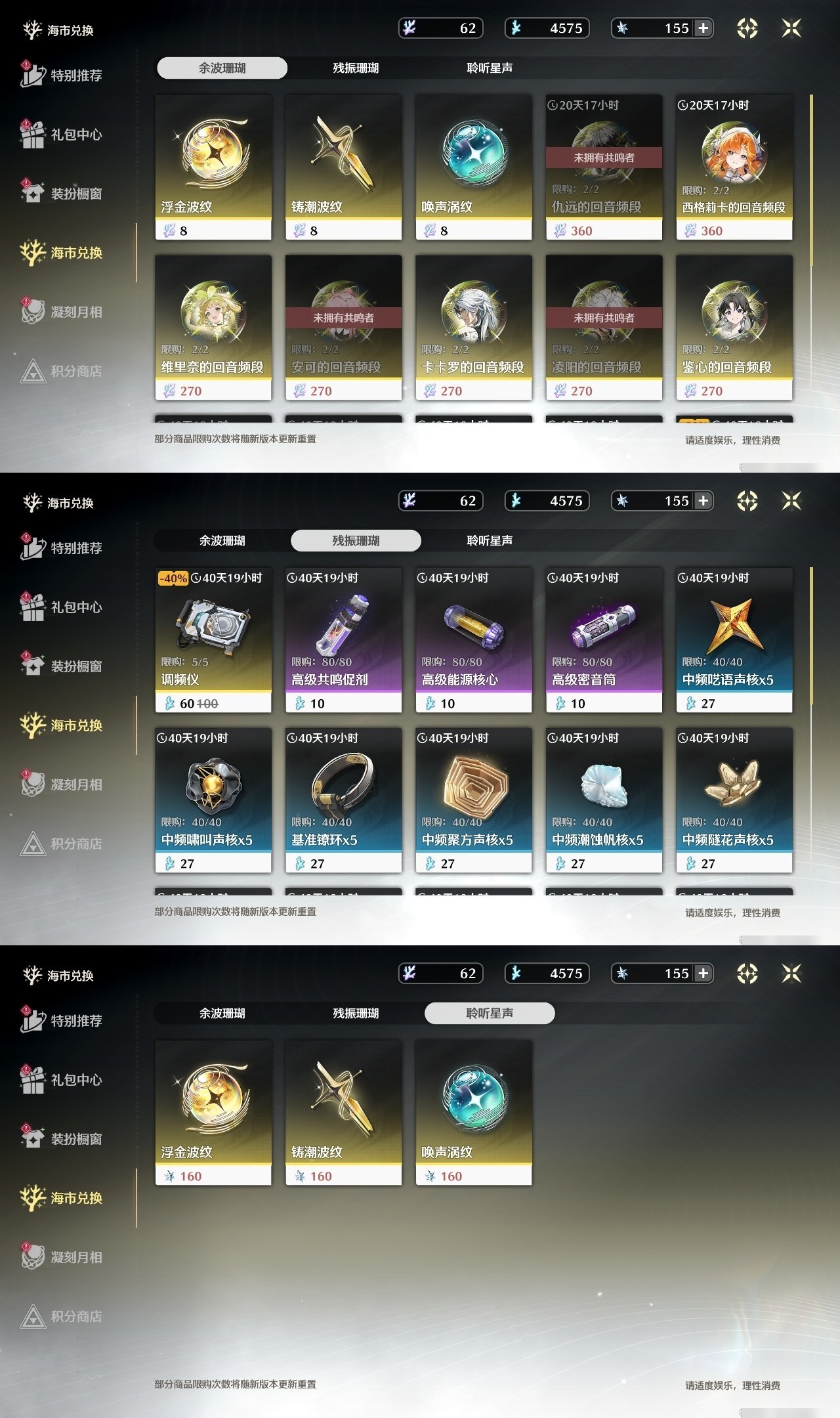Select the 浮金波纹 item priced at 8
The width and height of the screenshot is (840, 1418).
[x=213, y=167]
